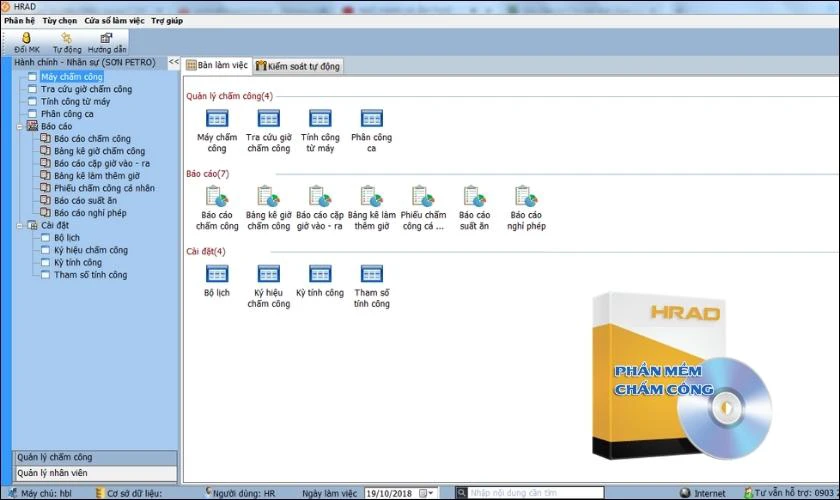Screen dimensions: 840x500
Task: Select Báo cáo cặp giờ vào - ra tree item
Action: 102,163
